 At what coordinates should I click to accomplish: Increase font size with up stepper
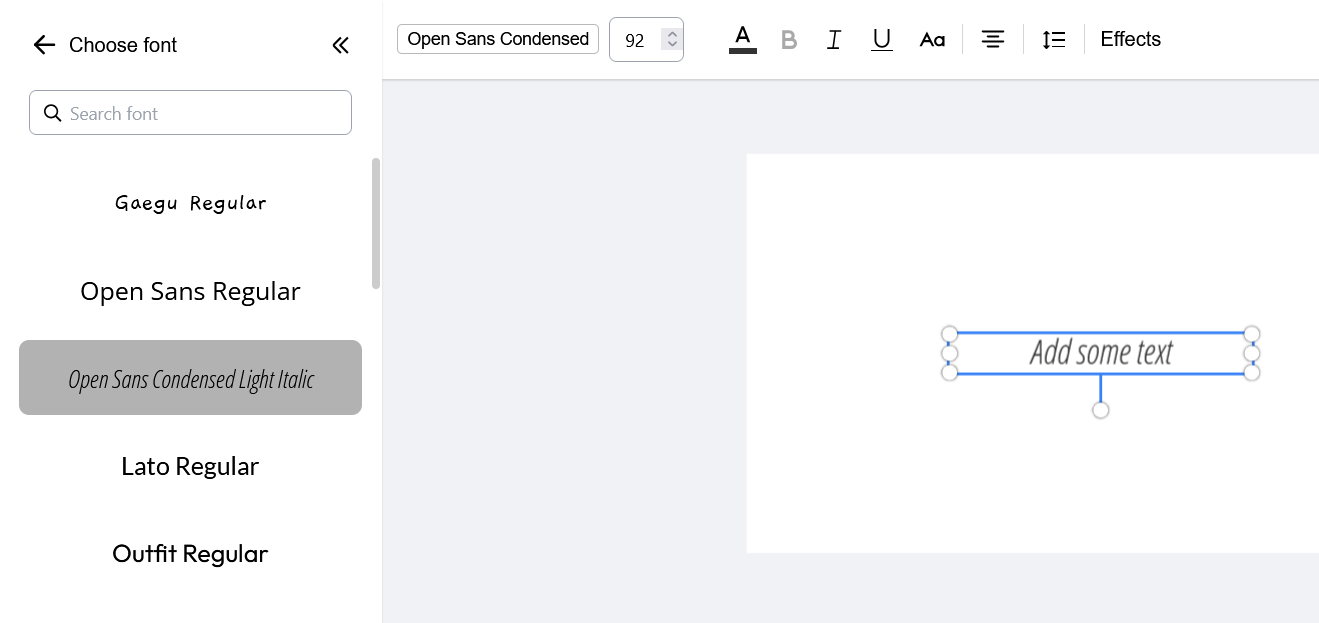click(672, 33)
